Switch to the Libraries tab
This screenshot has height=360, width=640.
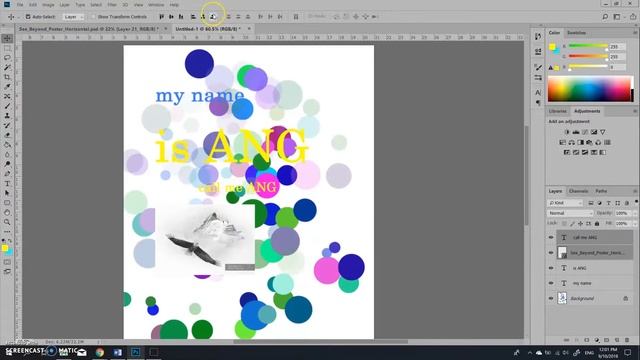(x=558, y=111)
